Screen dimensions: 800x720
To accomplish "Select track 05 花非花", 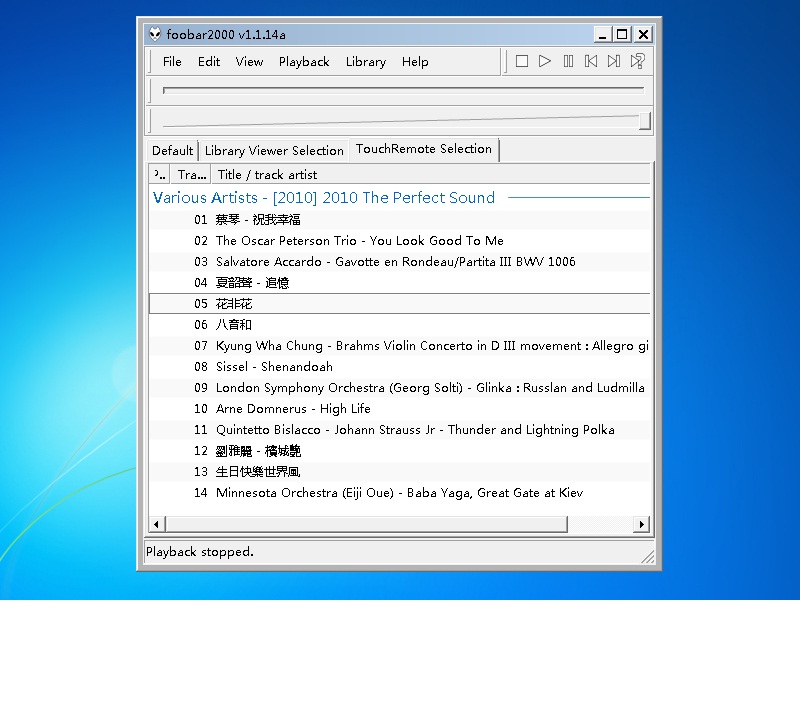I will click(399, 304).
